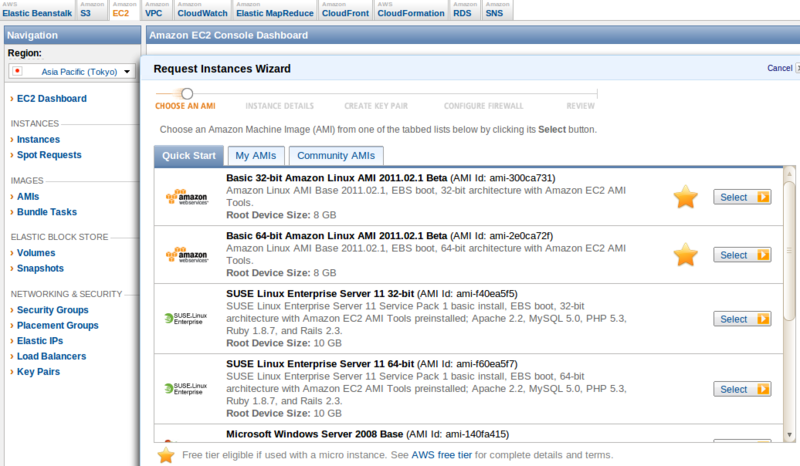Click Basic 64-bit Amazon Linux AMI title
800x466 pixels.
point(336,236)
